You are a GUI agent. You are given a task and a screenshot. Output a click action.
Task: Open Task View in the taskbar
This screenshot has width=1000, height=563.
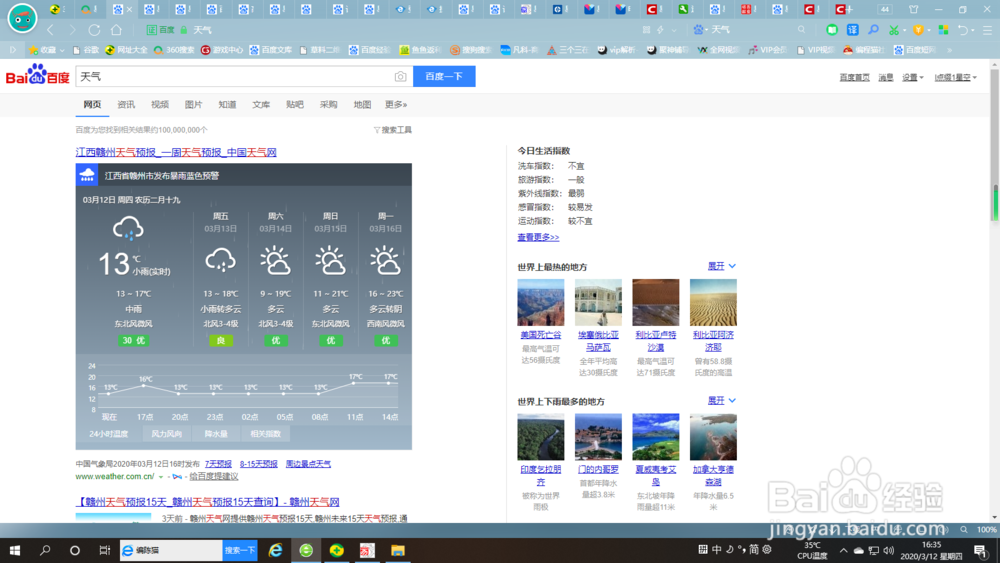105,550
